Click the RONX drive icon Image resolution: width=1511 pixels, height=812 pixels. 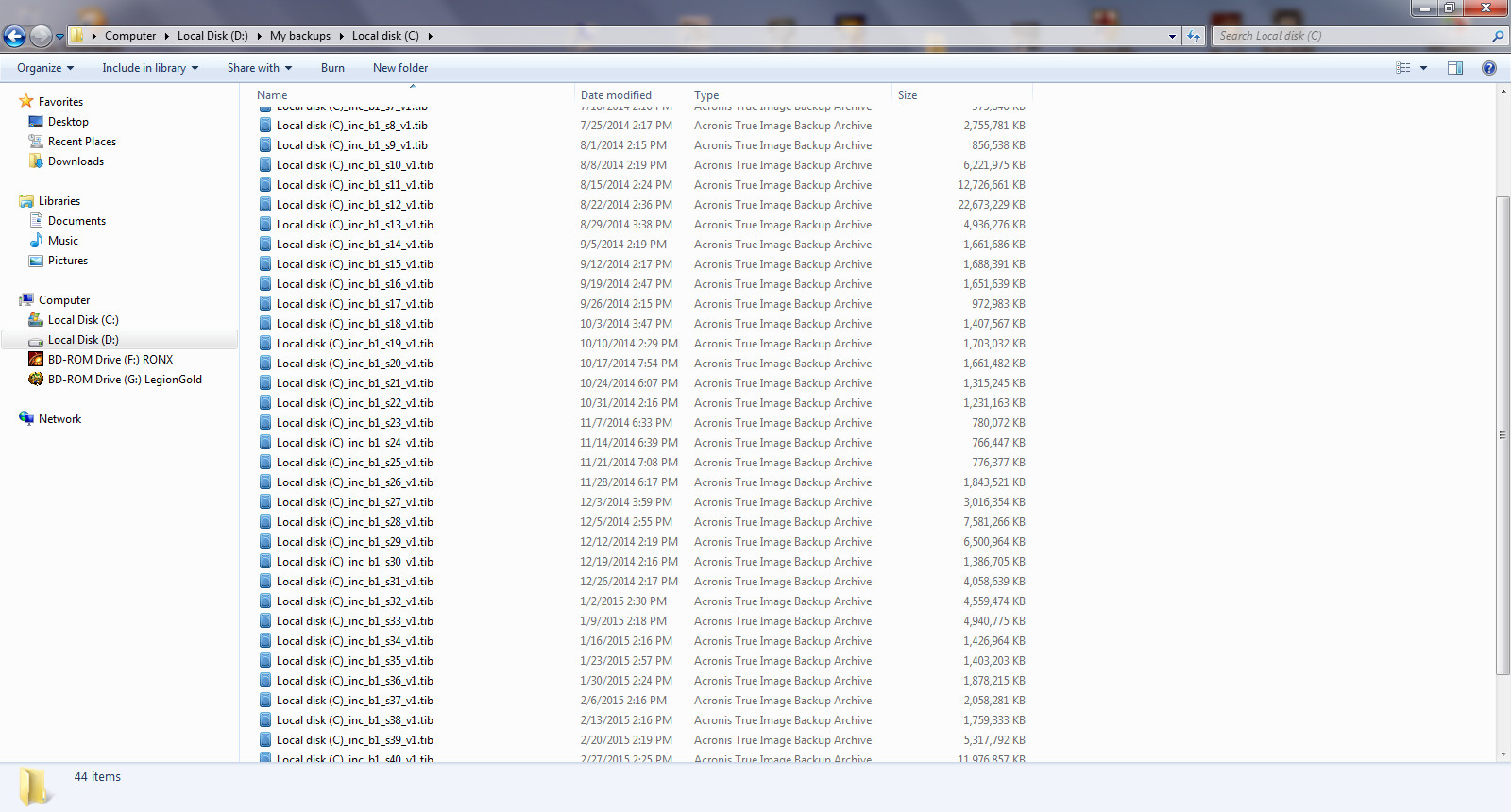tap(36, 359)
